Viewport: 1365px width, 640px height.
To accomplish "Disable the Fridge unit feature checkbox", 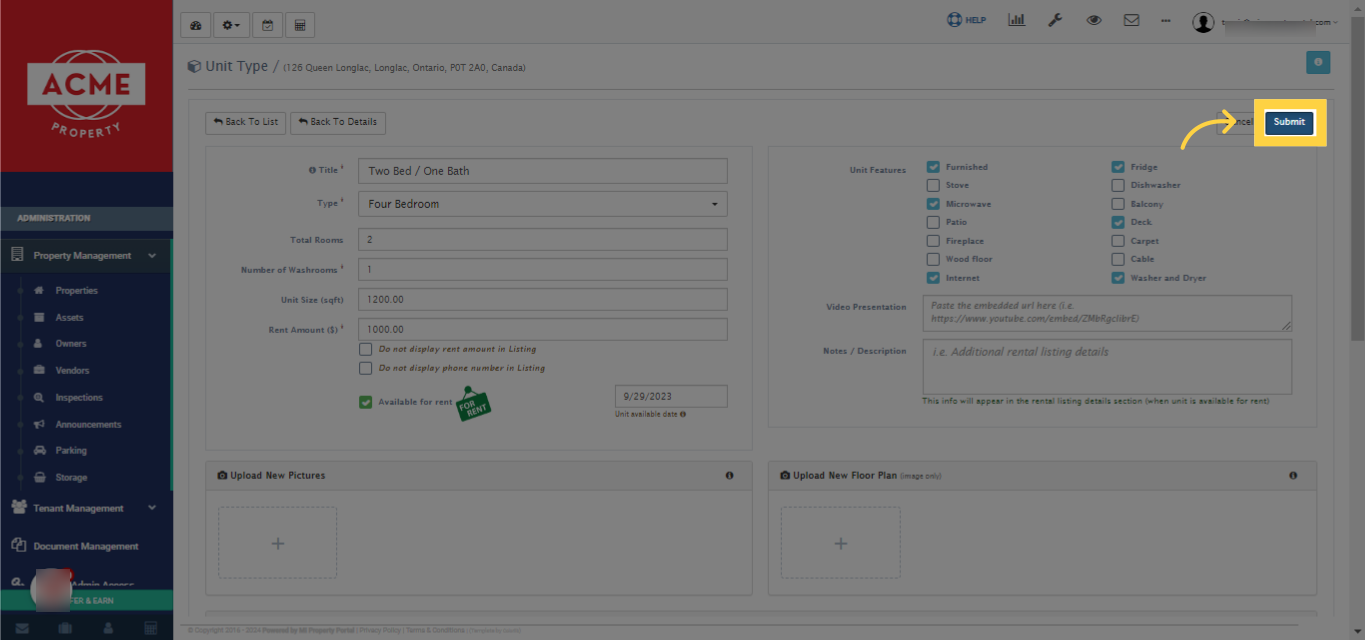I will [x=1117, y=166].
